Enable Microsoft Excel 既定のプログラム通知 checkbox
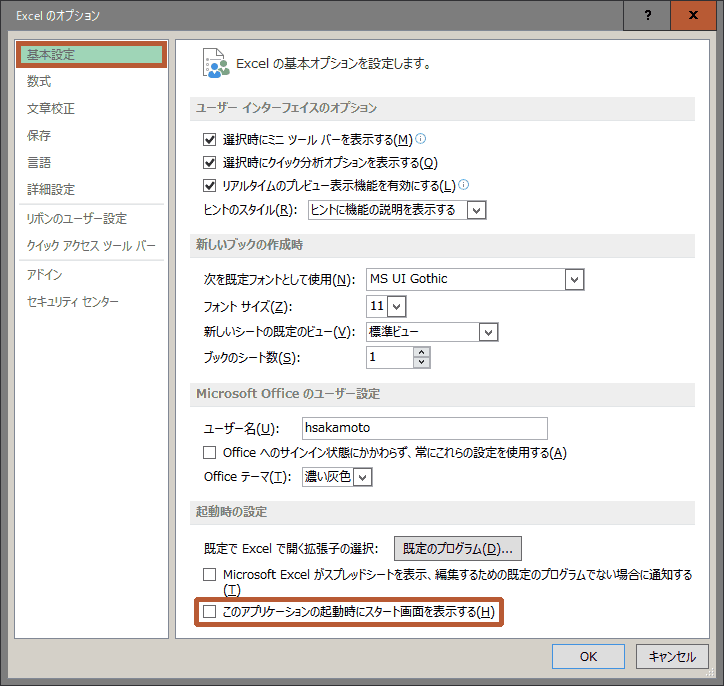The width and height of the screenshot is (724, 686). tap(210, 574)
